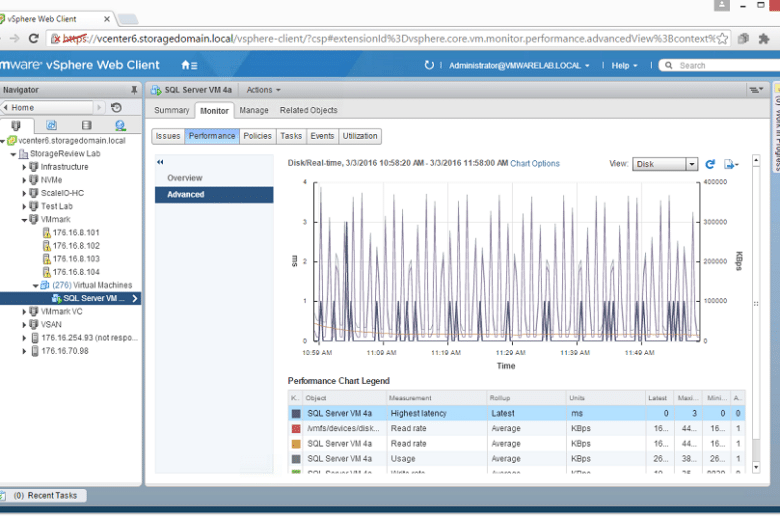Select Networking navigator tab
Image resolution: width=780 pixels, height=516 pixels.
point(120,125)
